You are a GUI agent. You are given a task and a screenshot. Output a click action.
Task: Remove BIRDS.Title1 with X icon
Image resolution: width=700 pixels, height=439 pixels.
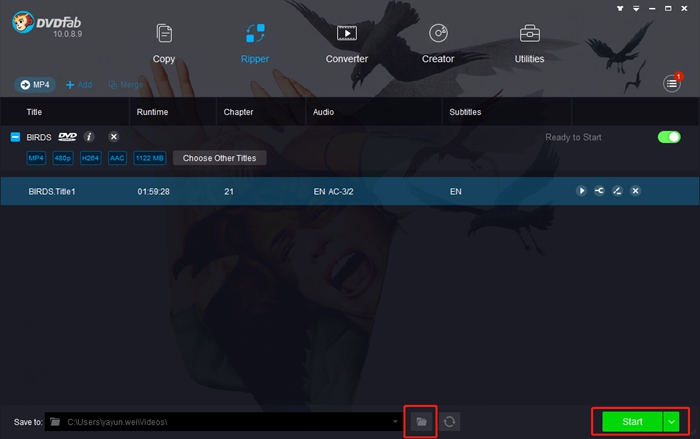[636, 191]
